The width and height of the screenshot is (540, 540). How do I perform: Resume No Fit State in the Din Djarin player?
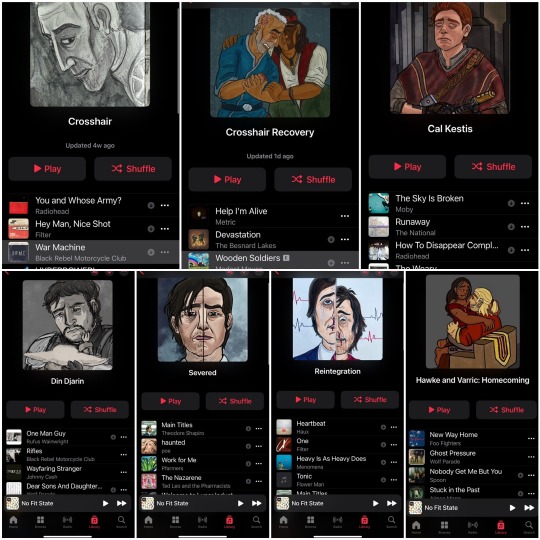coord(105,503)
